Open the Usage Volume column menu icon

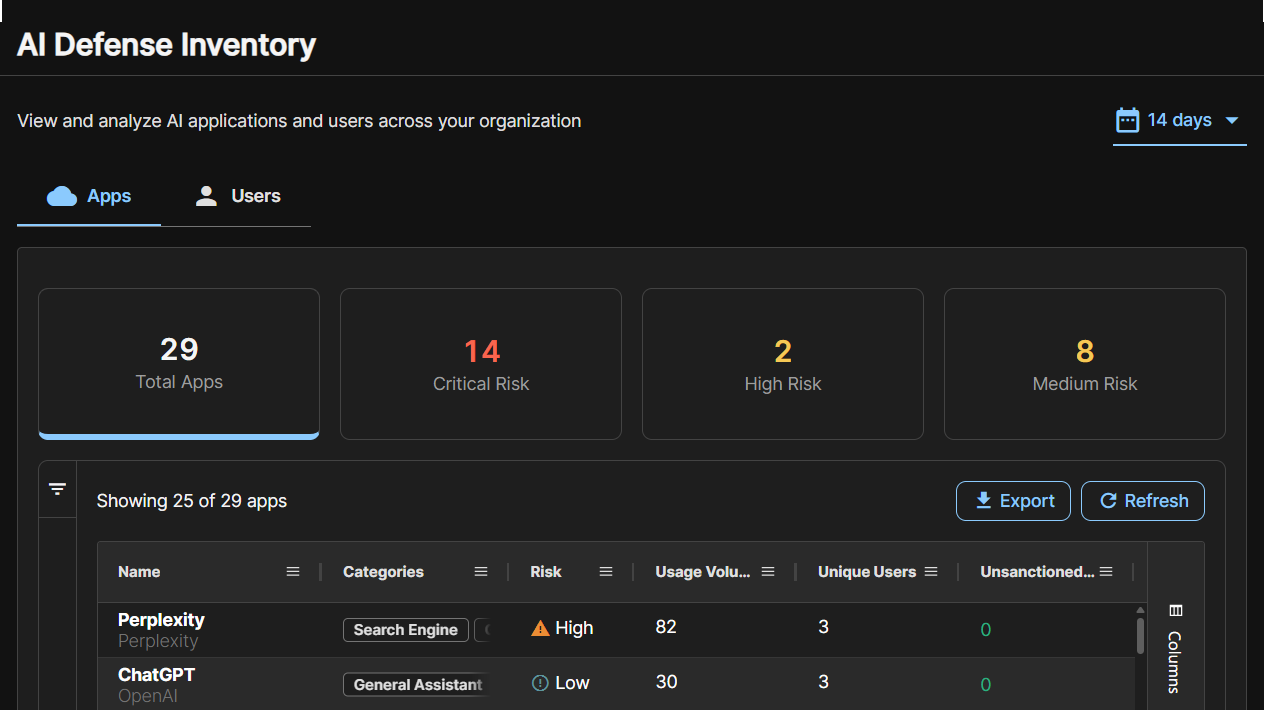pos(768,572)
